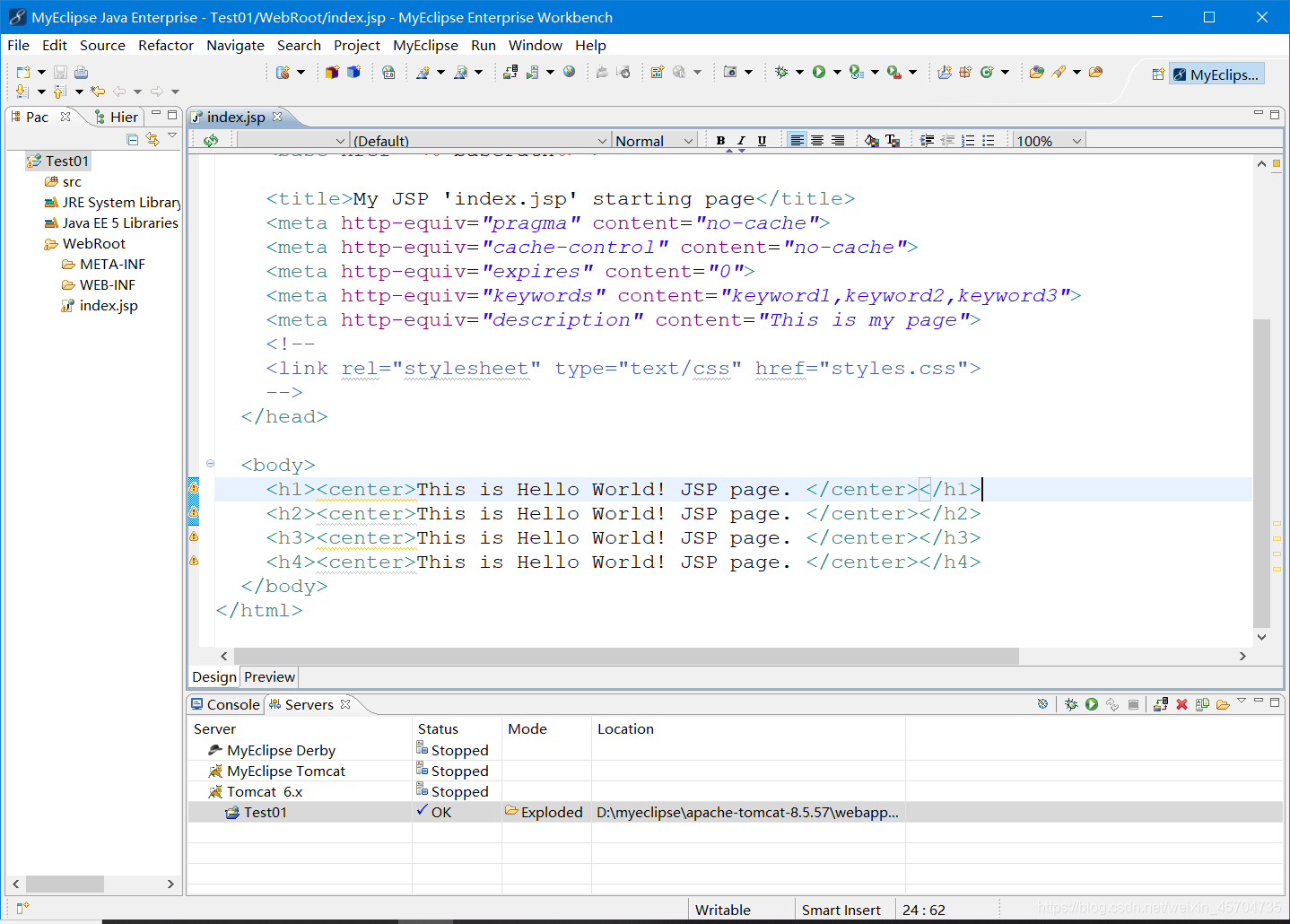Toggle align right
This screenshot has height=924, width=1290.
838,140
